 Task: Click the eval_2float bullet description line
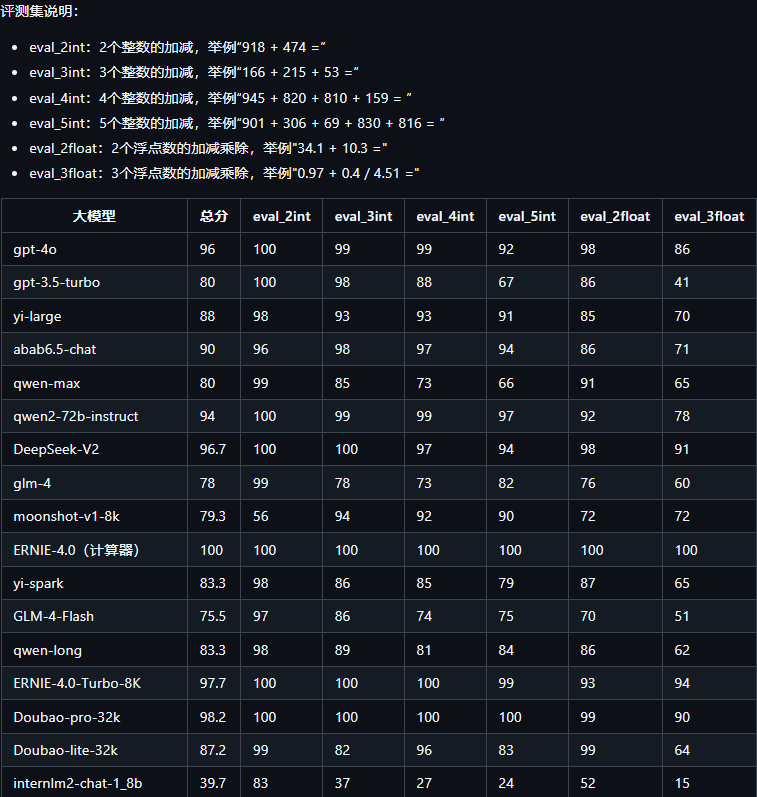[x=208, y=148]
